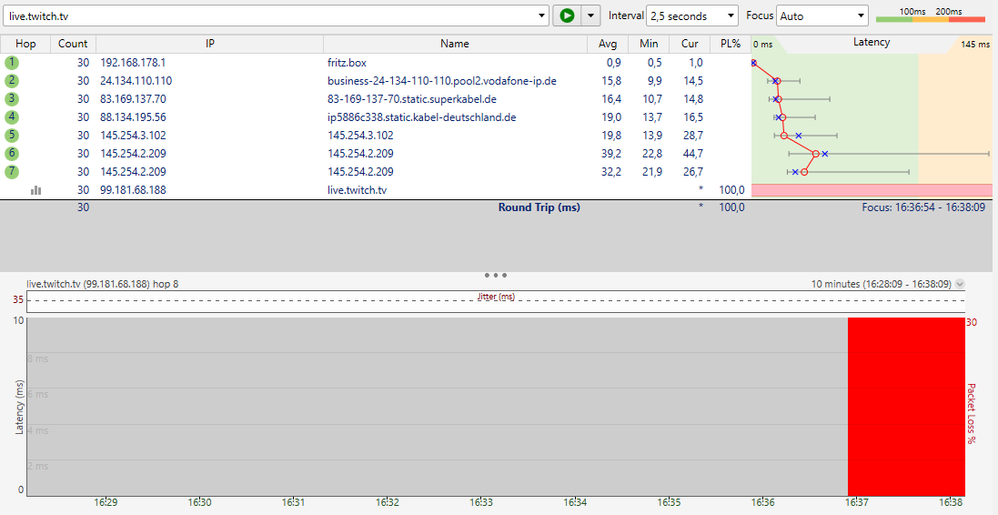Click hop 6 current value 44,7
The height and width of the screenshot is (515, 998).
point(694,153)
